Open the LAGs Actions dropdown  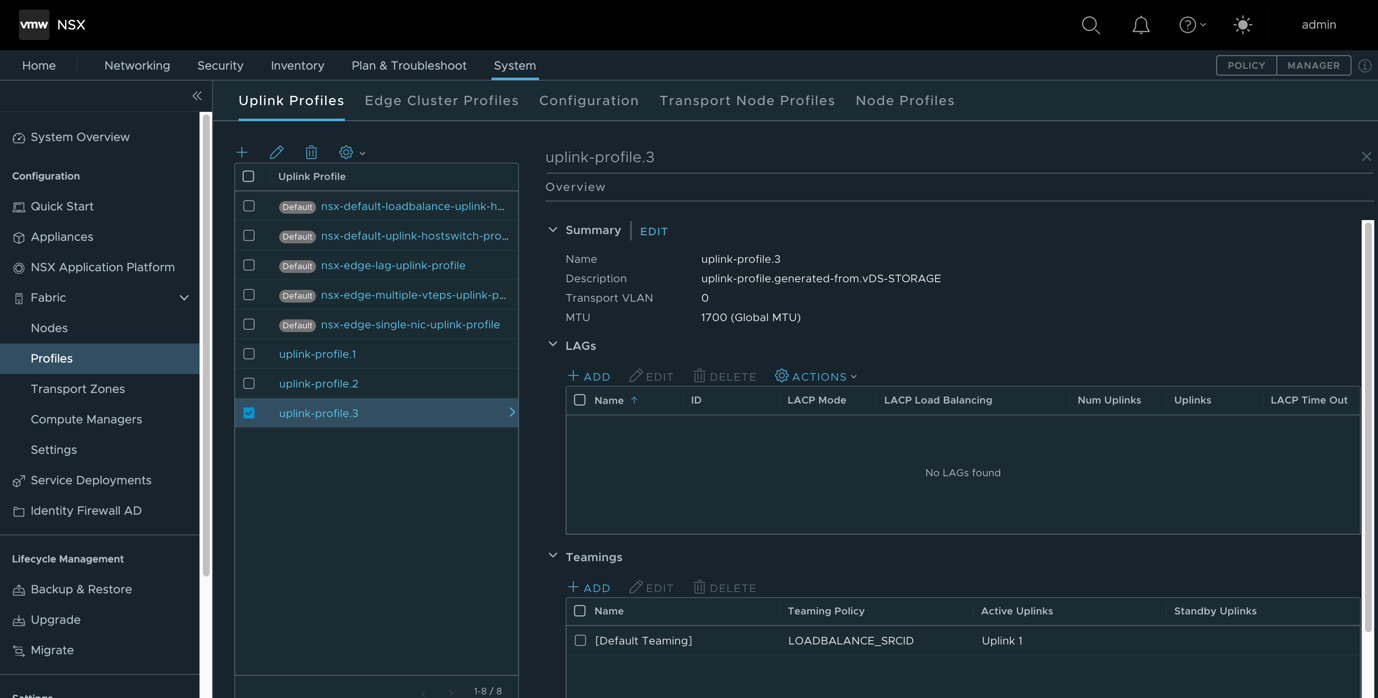816,376
